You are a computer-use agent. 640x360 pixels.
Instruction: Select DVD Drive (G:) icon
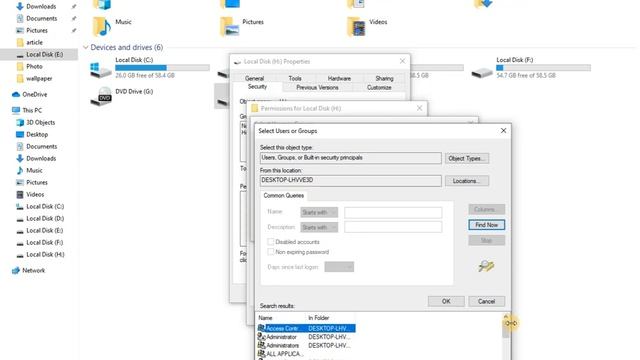[100, 96]
